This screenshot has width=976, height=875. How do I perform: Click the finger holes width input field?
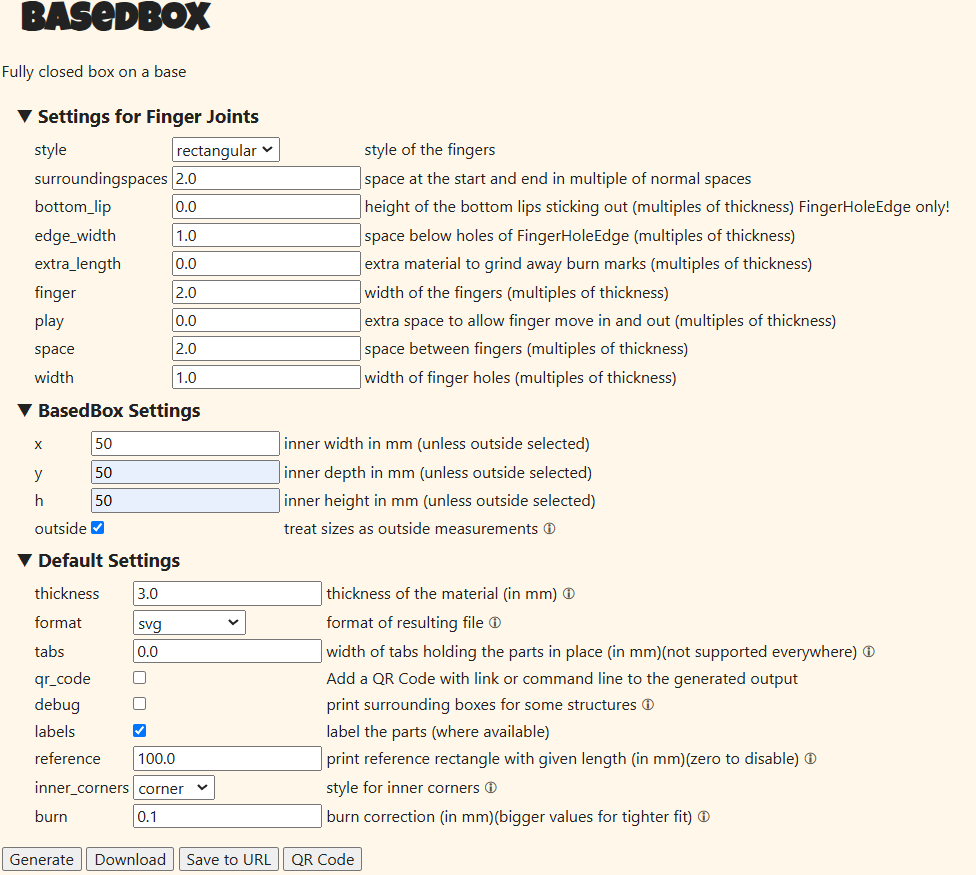pyautogui.click(x=266, y=378)
